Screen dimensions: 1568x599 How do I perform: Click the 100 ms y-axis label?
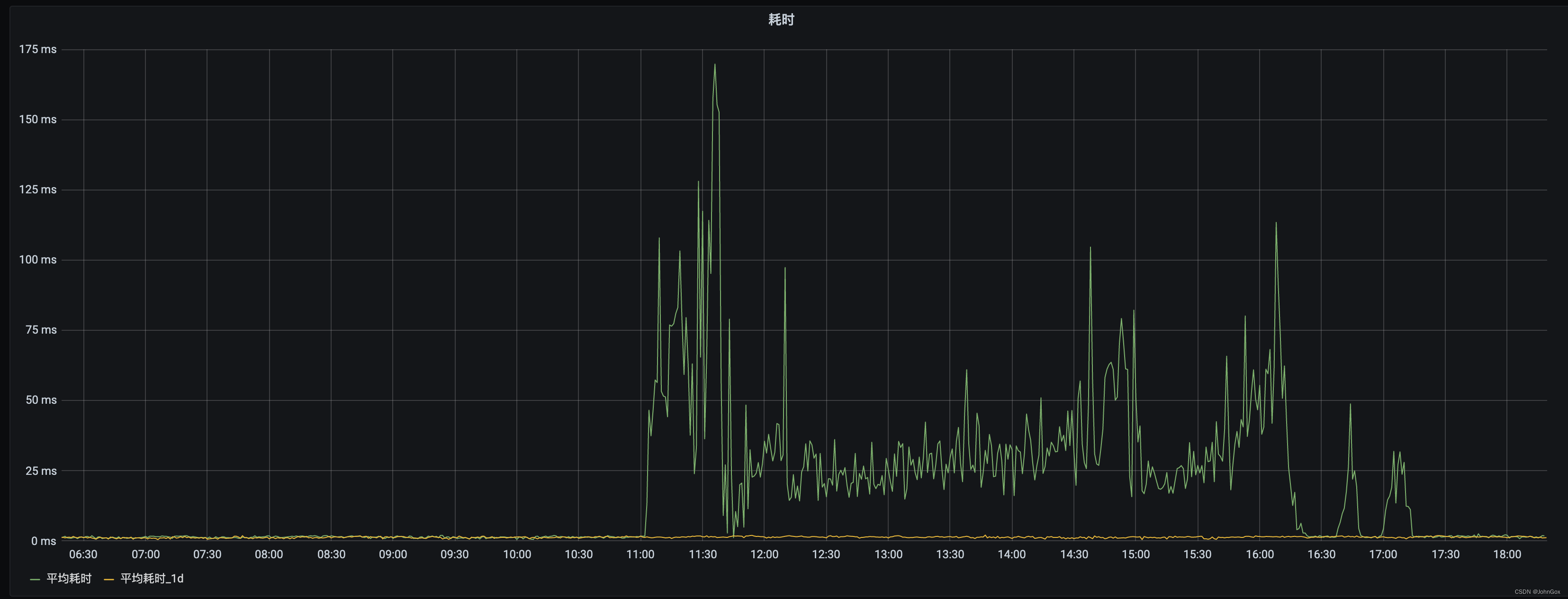point(38,259)
